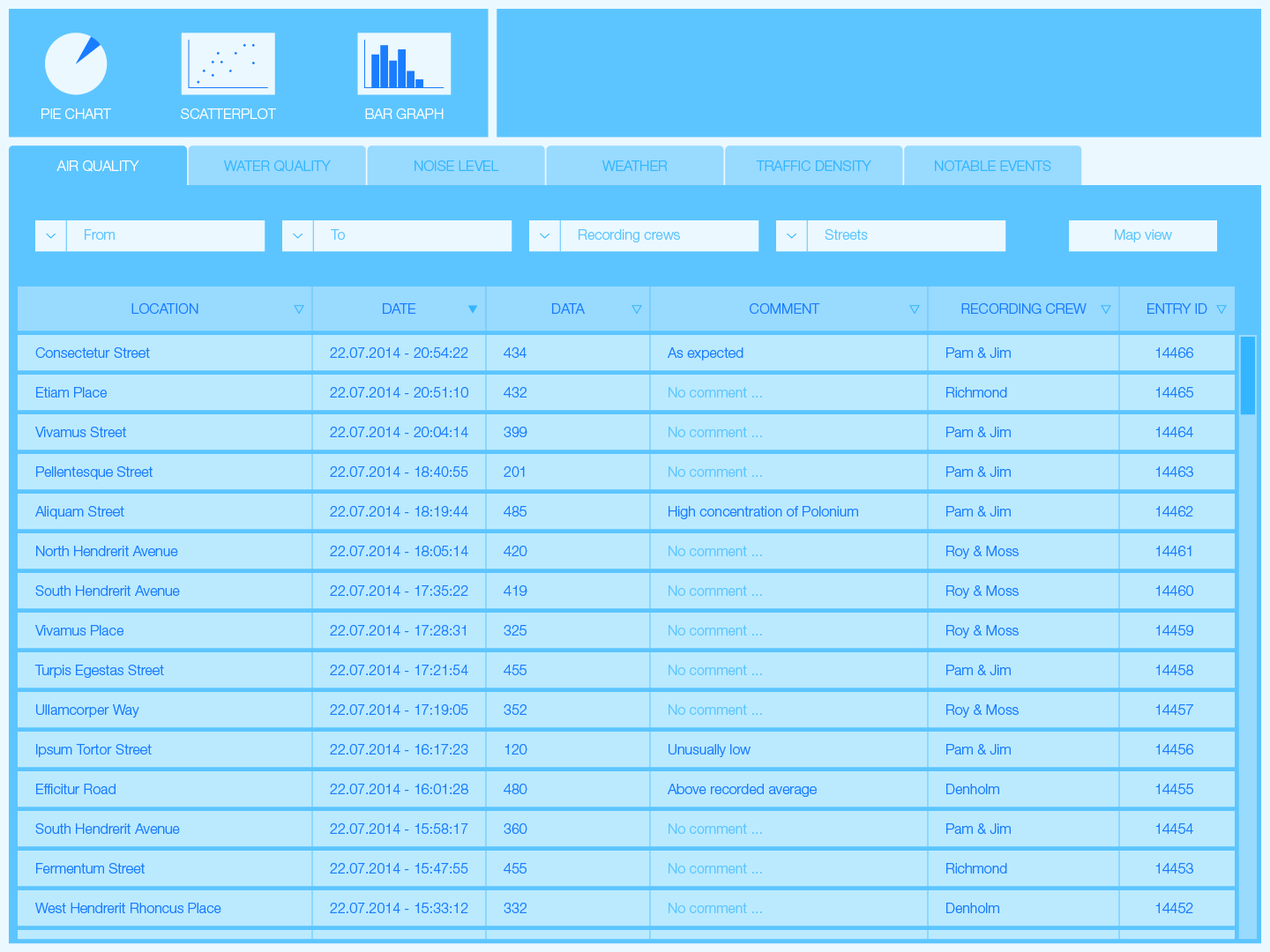Click the 'As expected' comment

click(x=706, y=353)
